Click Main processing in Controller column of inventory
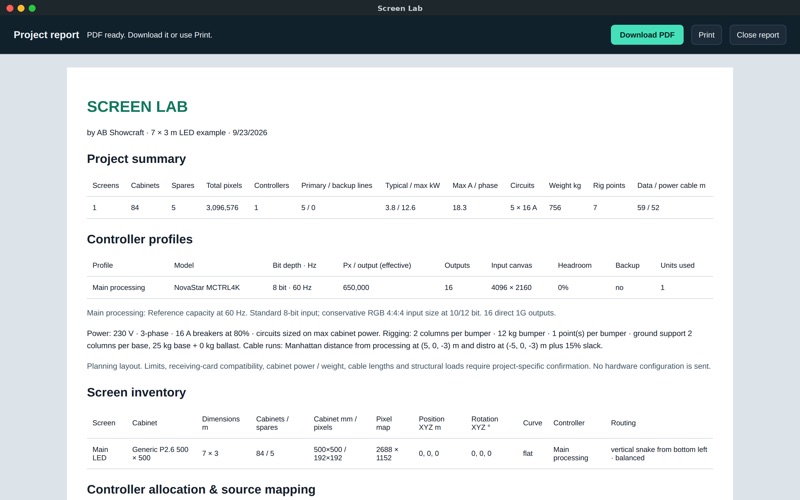 (x=570, y=454)
